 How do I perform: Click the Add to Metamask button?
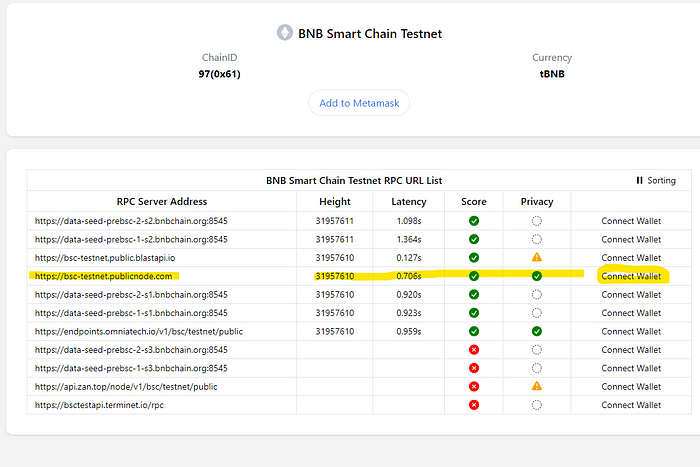(x=359, y=103)
